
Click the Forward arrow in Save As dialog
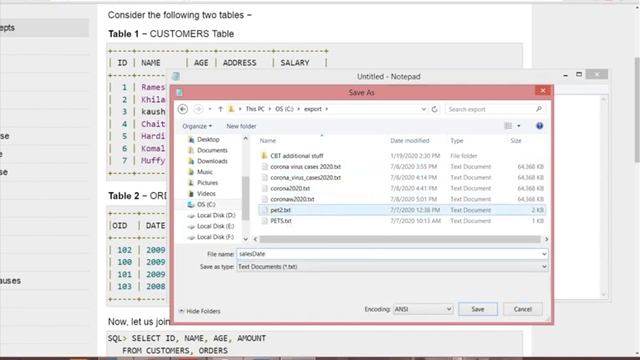[x=198, y=109]
